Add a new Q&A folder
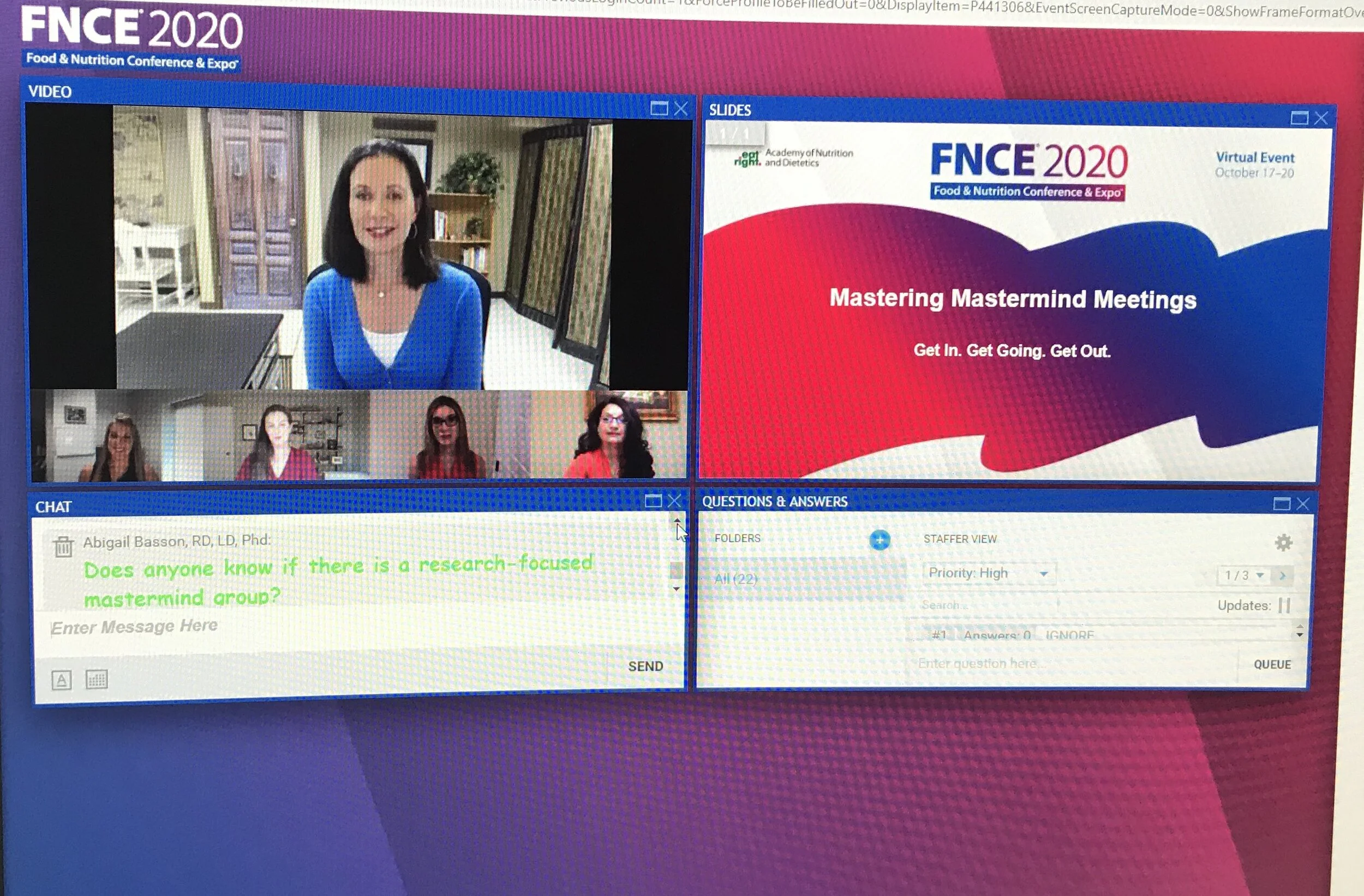 coord(879,540)
